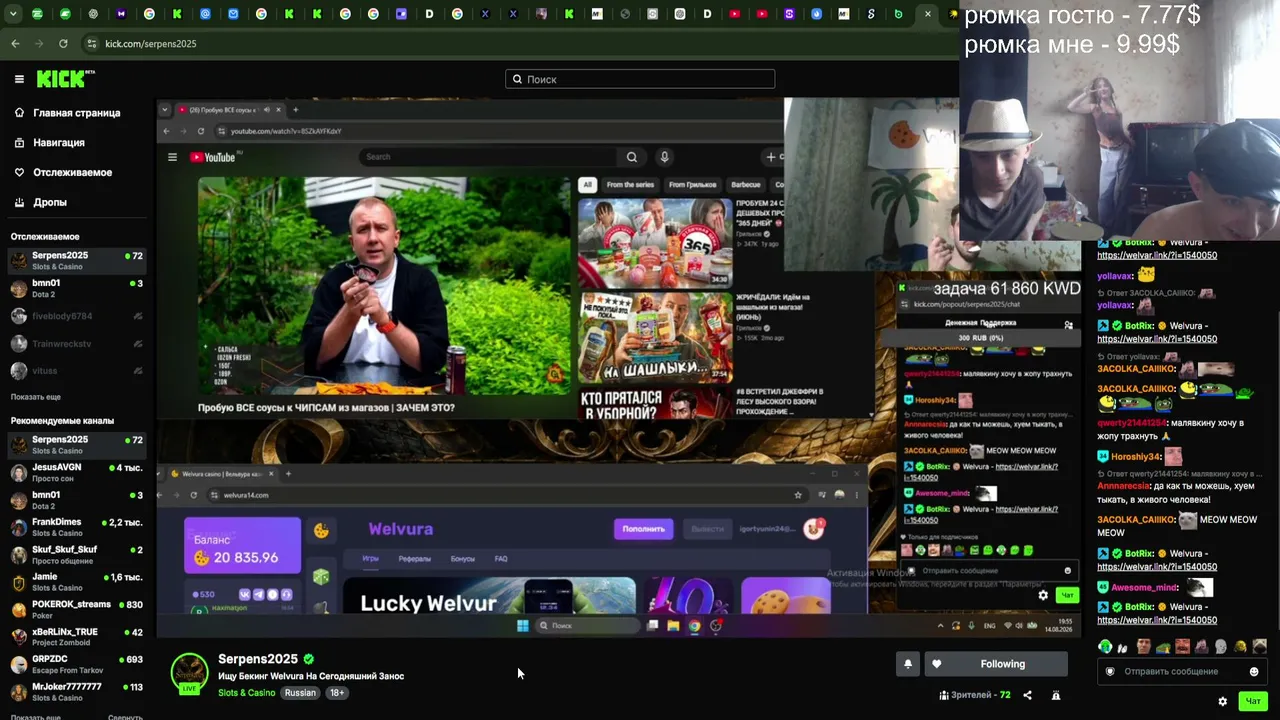Pick the green alien headphones emote

click(x=1105, y=647)
